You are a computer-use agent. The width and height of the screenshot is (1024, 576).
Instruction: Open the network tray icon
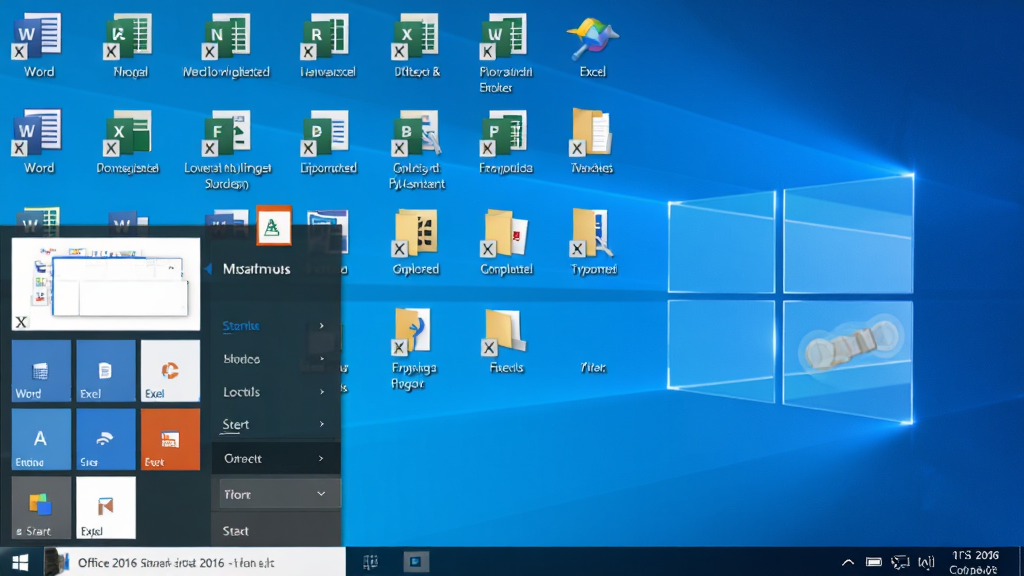(901, 562)
